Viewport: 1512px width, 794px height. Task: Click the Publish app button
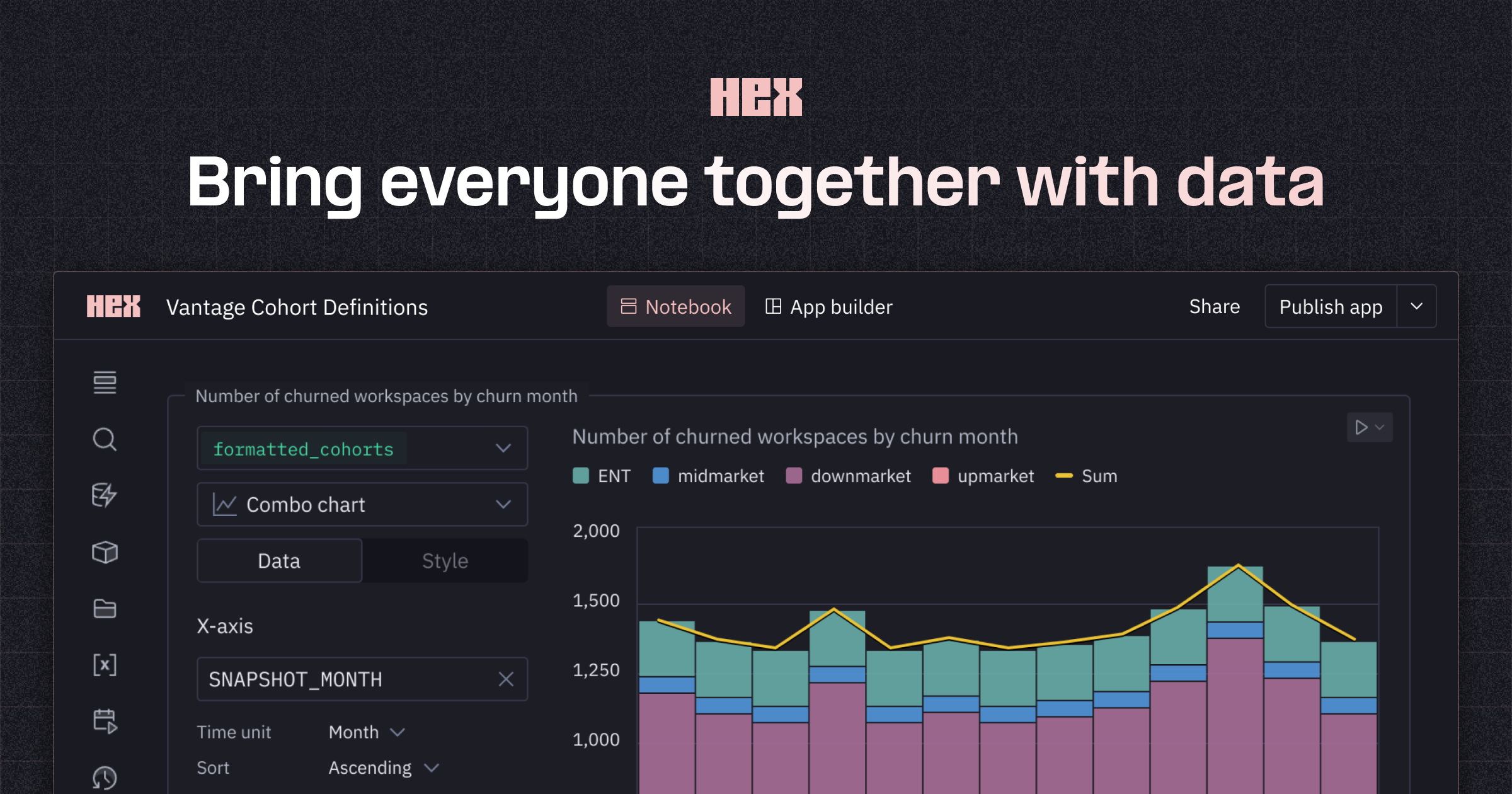(1330, 306)
